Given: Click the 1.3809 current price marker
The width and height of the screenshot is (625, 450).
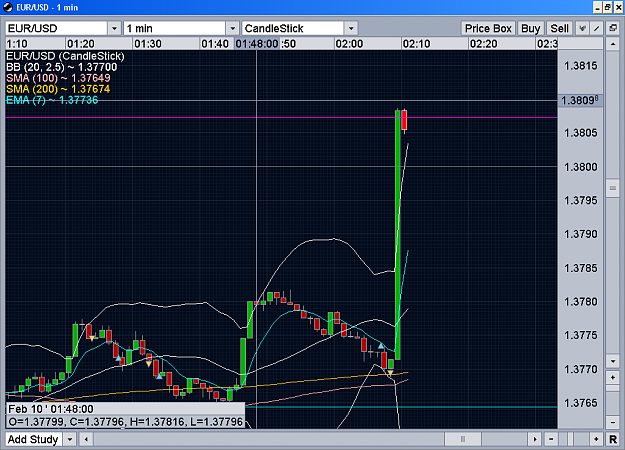Looking at the screenshot, I should (580, 100).
